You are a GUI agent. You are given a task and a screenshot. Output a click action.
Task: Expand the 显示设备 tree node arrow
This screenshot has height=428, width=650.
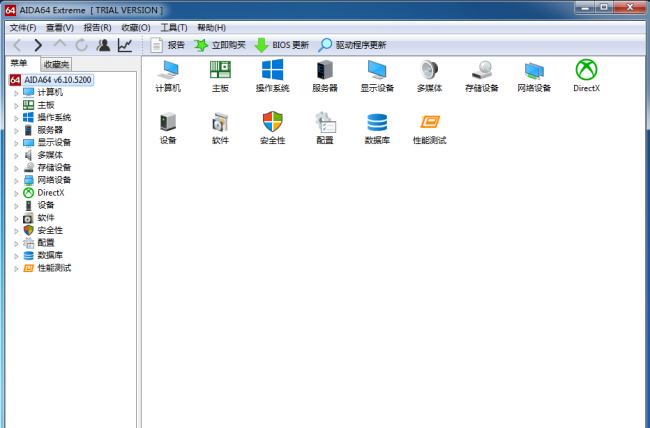(16, 143)
